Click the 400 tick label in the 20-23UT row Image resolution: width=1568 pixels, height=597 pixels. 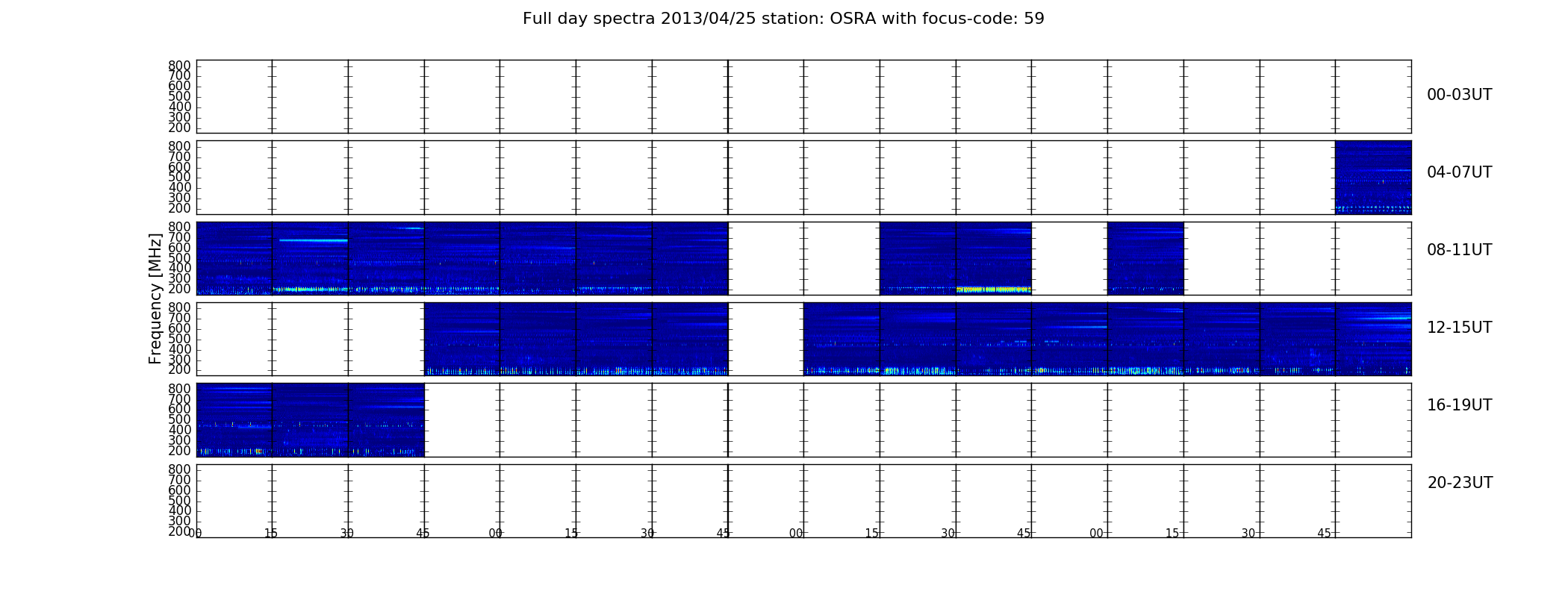coord(180,510)
